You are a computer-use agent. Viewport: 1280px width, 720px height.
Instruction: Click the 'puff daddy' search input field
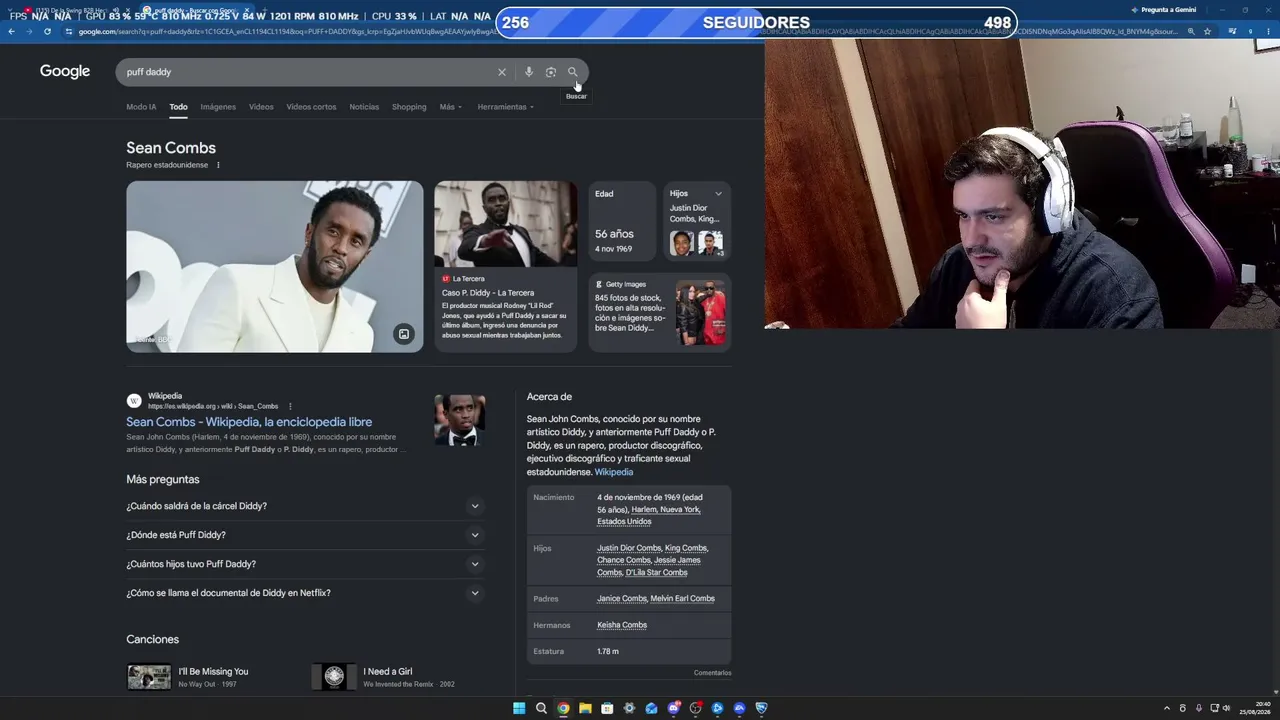pyautogui.click(x=308, y=72)
